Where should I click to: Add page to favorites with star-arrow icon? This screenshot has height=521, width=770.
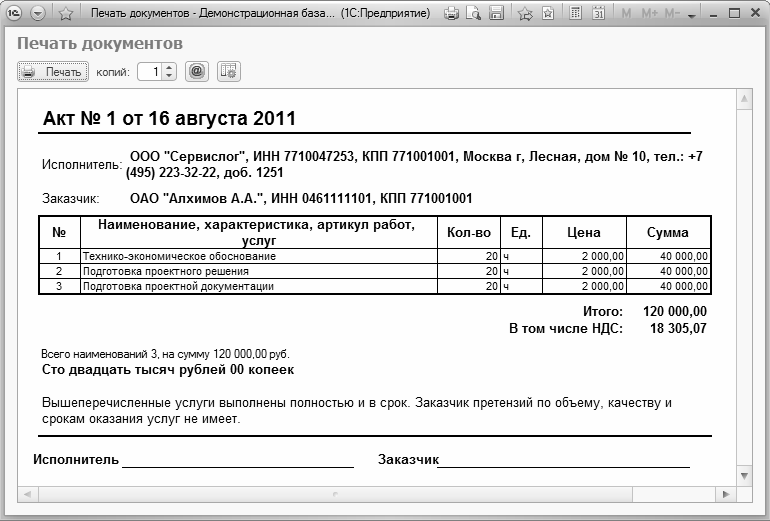point(526,14)
